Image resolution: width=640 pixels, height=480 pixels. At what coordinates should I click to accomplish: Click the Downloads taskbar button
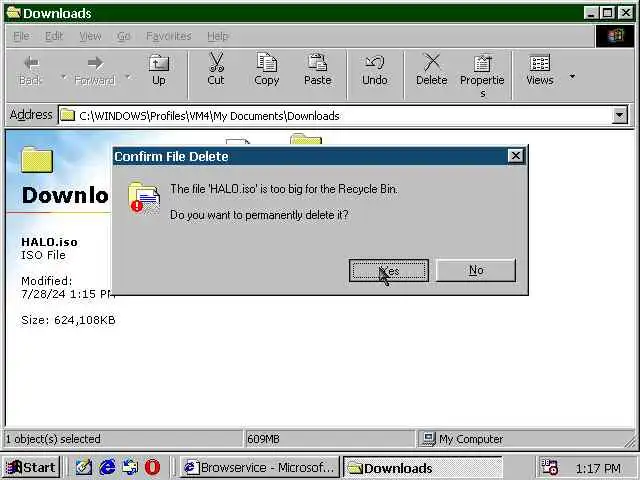point(423,468)
